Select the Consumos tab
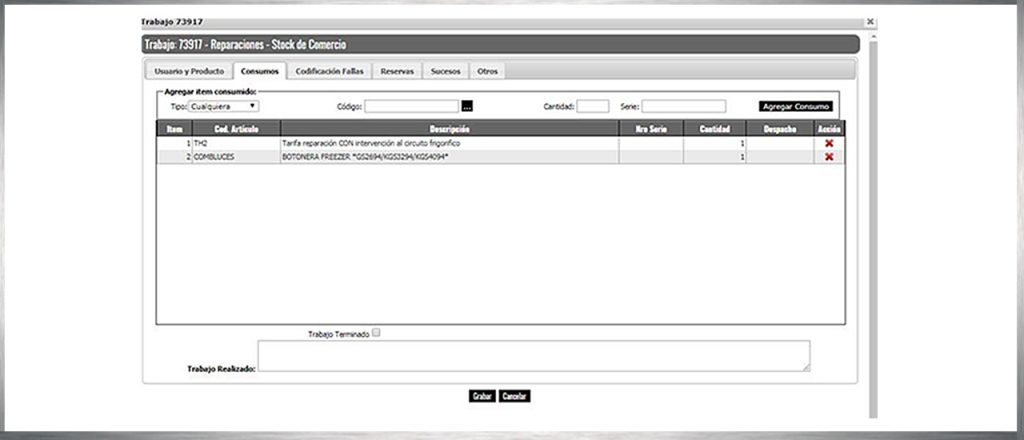The width and height of the screenshot is (1024, 440). click(260, 72)
